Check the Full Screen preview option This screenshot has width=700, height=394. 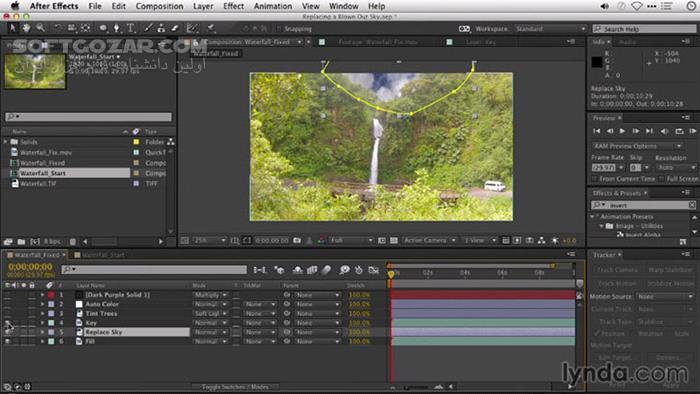(661, 178)
